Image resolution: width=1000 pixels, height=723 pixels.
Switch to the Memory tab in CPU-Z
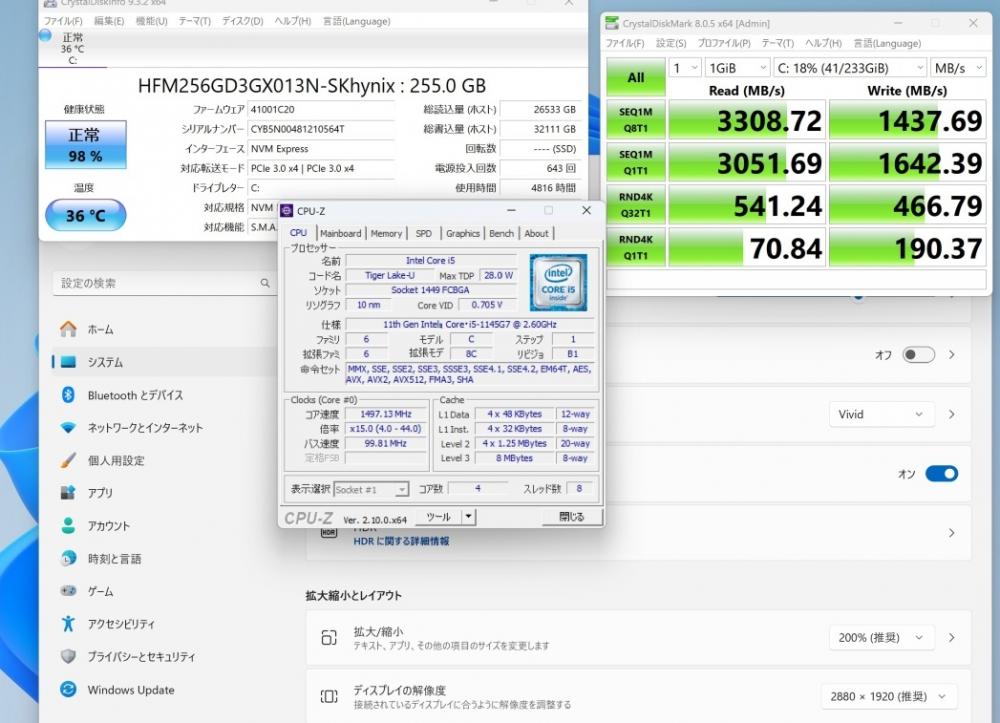[x=386, y=233]
